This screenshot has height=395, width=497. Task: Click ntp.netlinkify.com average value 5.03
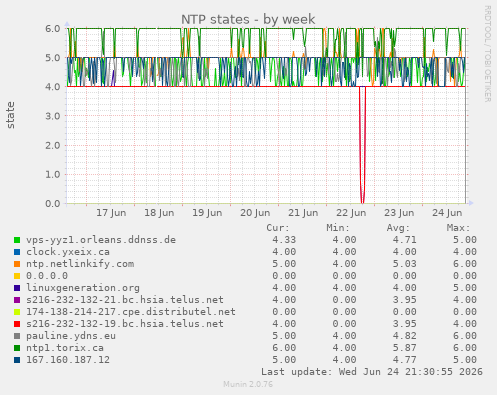click(404, 264)
